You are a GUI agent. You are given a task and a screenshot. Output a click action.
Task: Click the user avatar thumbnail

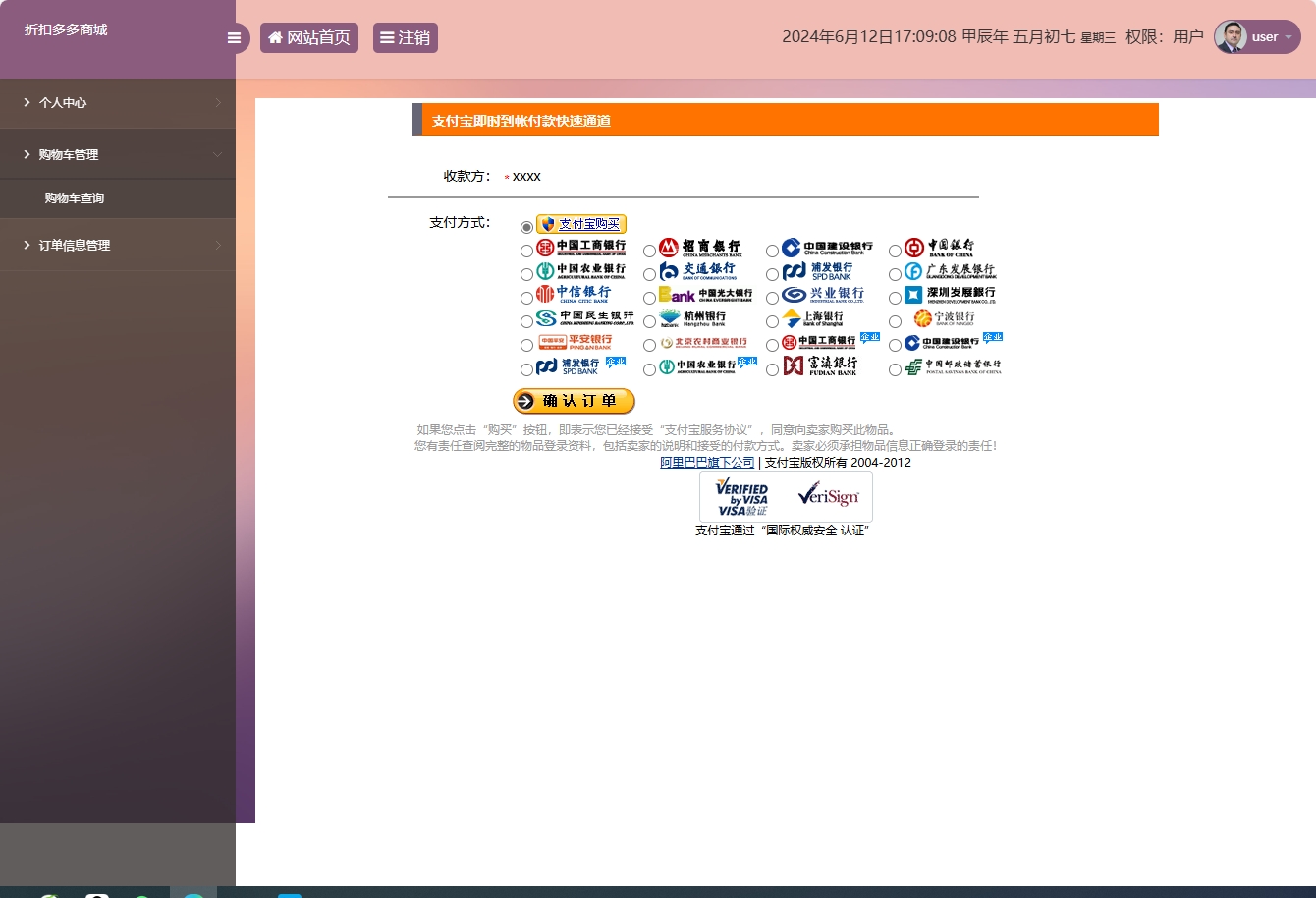click(x=1233, y=36)
